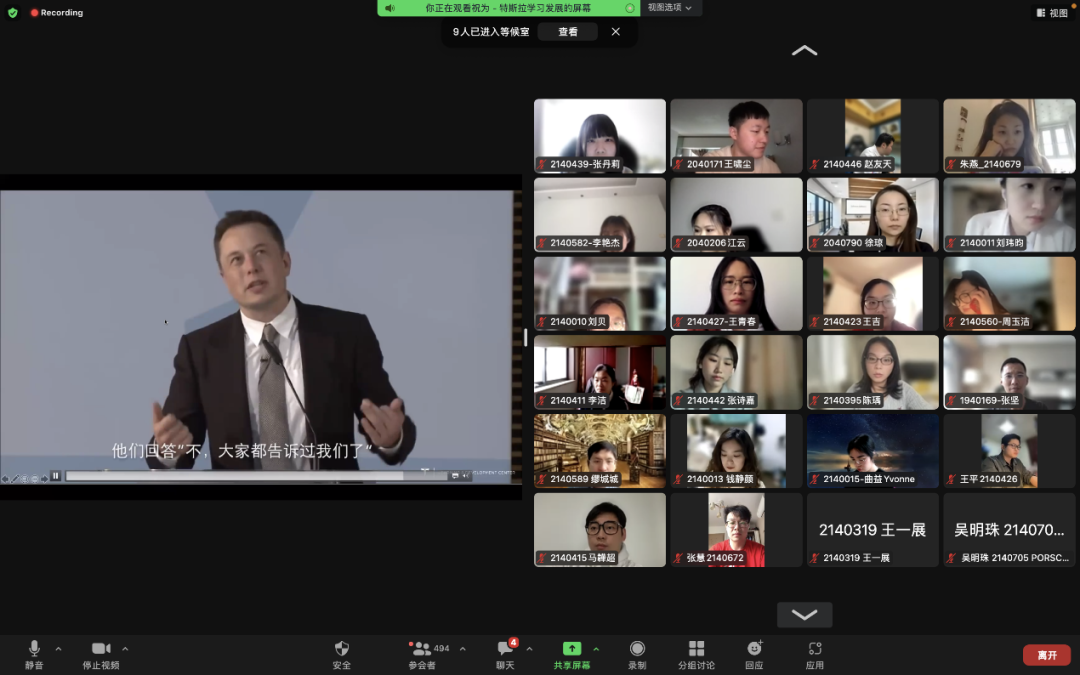Go to previous gallery page arrow
The height and width of the screenshot is (675, 1080).
[804, 50]
